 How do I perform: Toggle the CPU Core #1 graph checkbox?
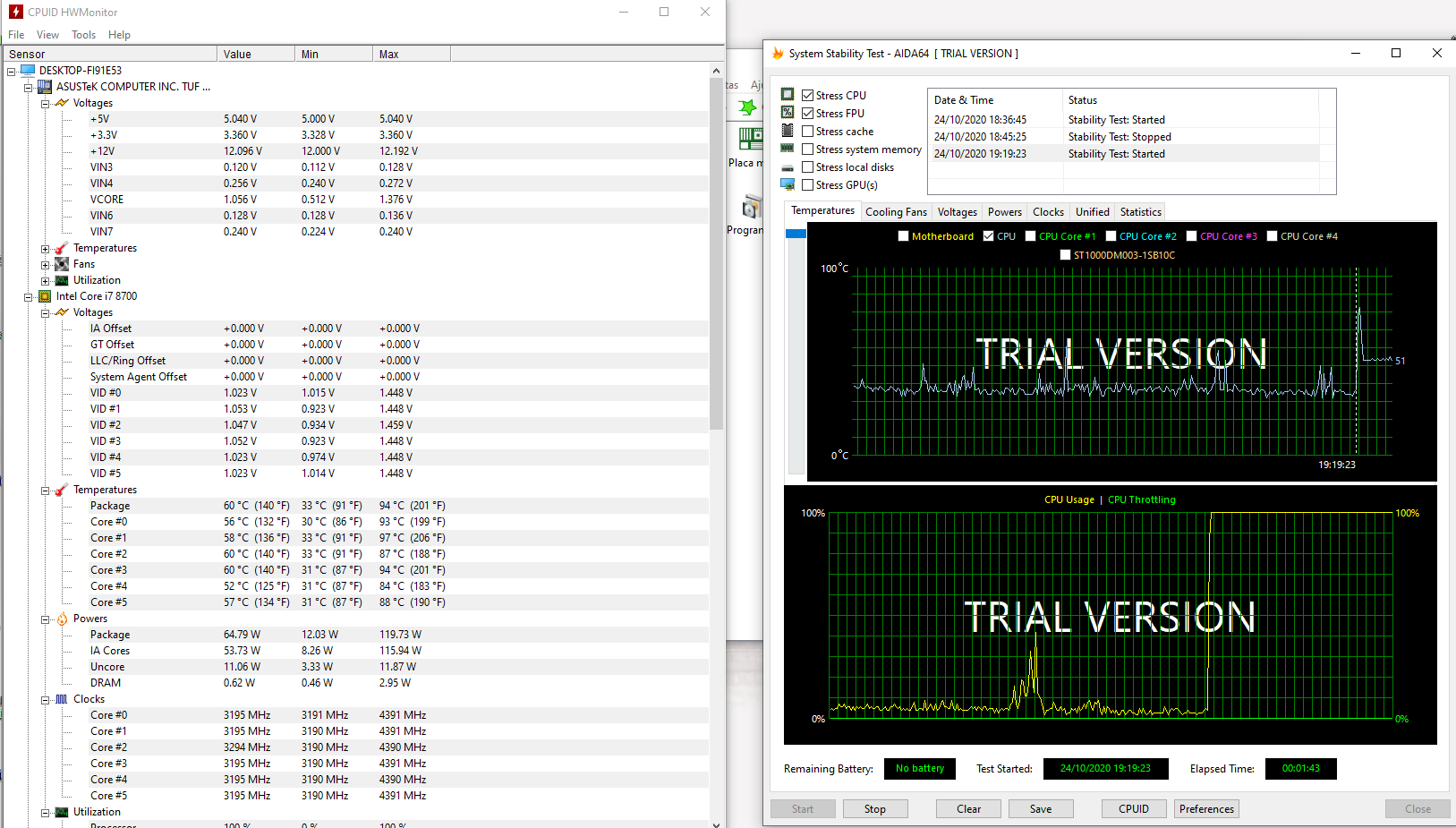coord(1030,236)
